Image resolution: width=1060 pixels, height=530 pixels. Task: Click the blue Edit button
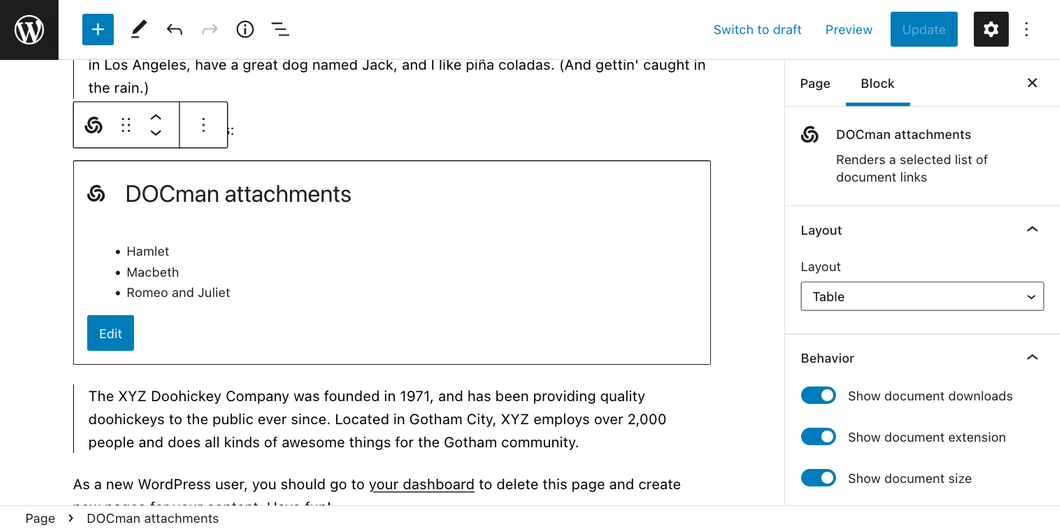tap(110, 333)
